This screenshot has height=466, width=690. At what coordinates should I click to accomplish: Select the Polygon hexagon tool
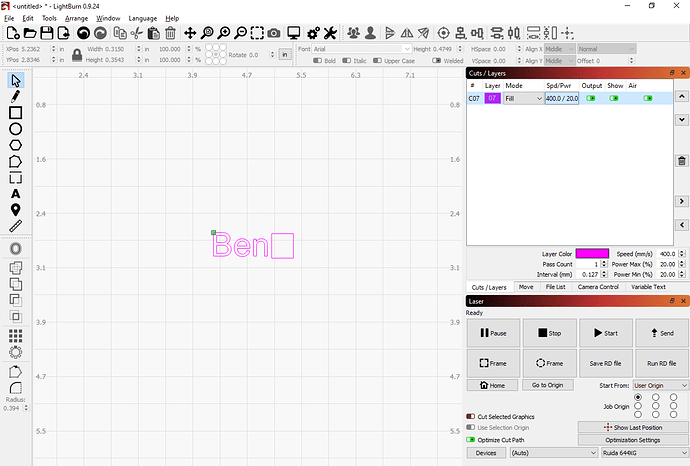pyautogui.click(x=15, y=145)
